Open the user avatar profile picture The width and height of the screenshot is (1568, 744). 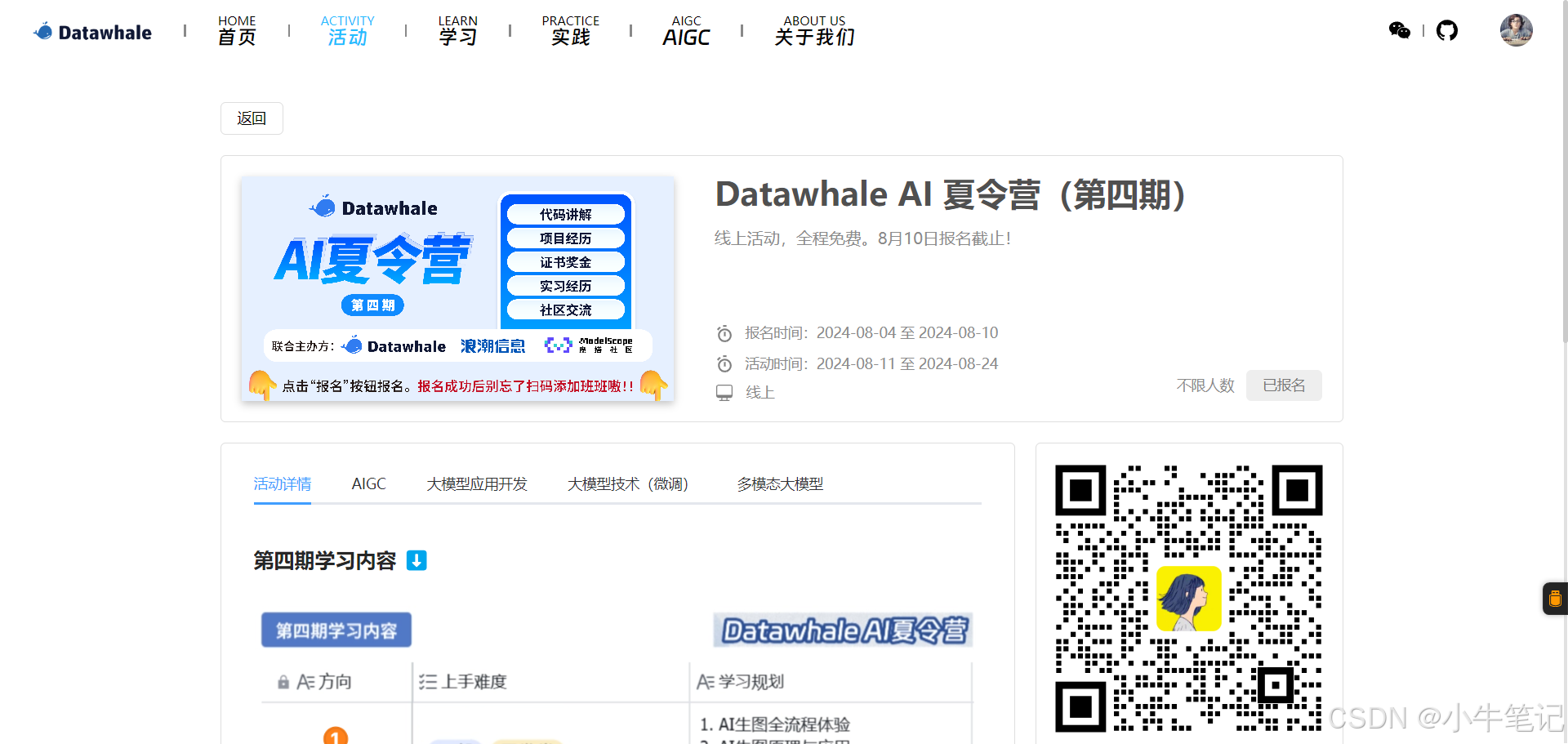point(1517,30)
